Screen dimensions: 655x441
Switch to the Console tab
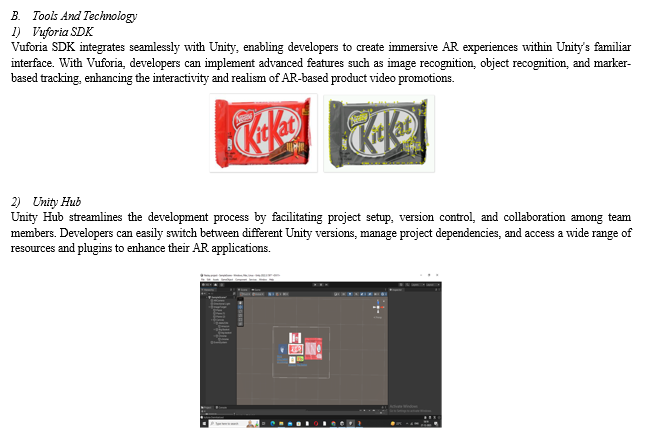coord(222,408)
